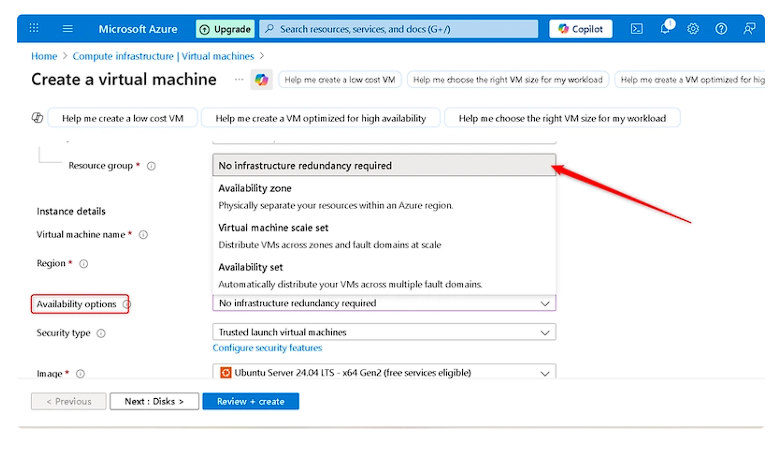This screenshot has height=450, width=783.
Task: Click the 'Instance details' heading
Action: pyautogui.click(x=71, y=211)
